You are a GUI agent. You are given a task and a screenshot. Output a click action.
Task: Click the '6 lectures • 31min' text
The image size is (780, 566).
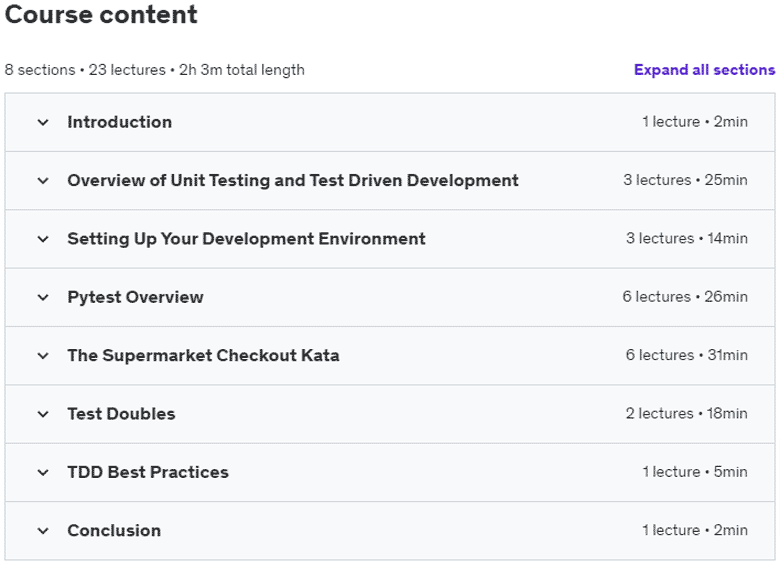tap(686, 355)
